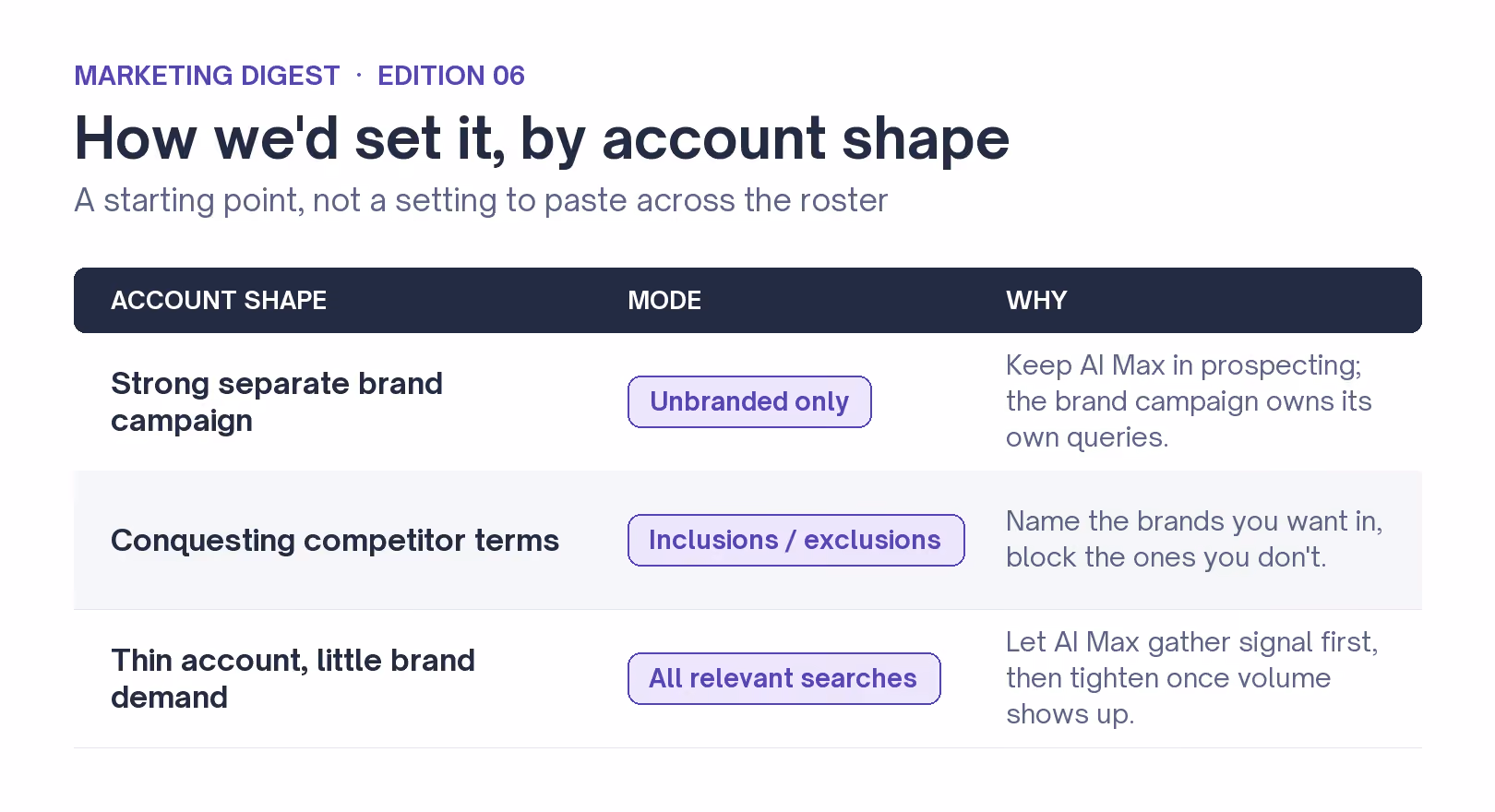Viewport: 1495px width, 812px height.
Task: Click the Name the brands you want text
Action: point(1194,540)
